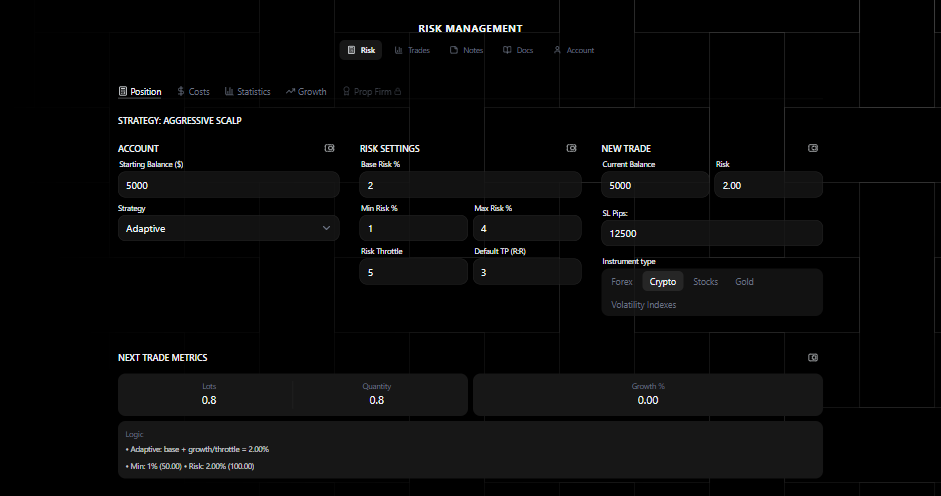The height and width of the screenshot is (496, 941).
Task: Open the Account top navigation tab
Action: 574,50
